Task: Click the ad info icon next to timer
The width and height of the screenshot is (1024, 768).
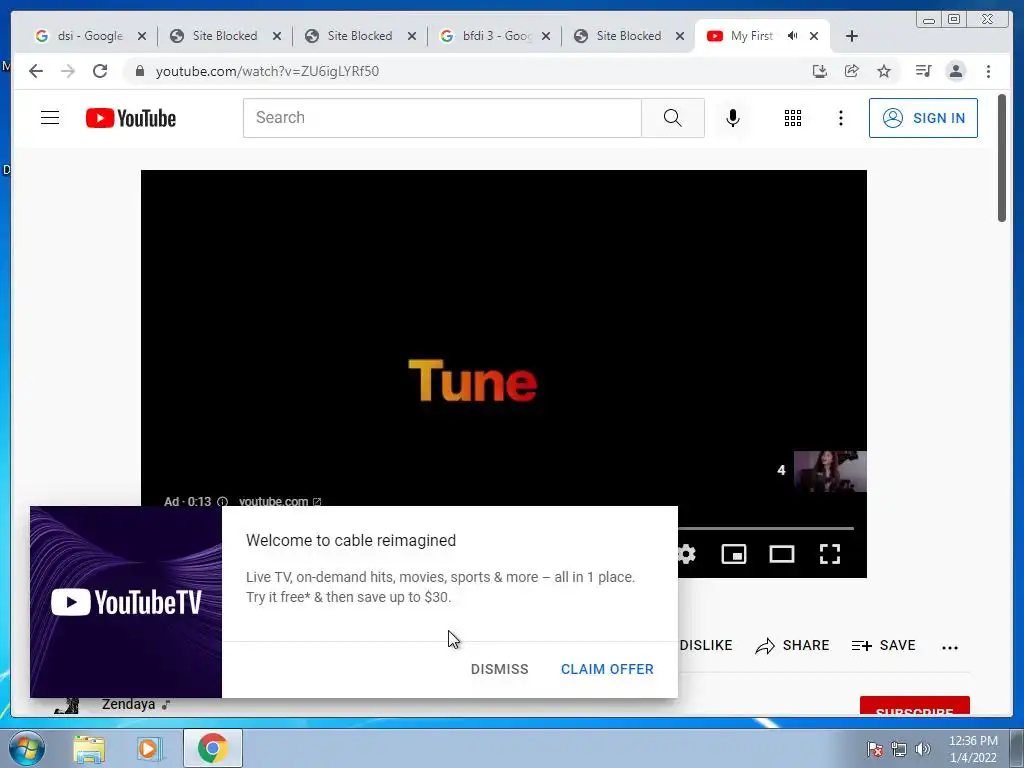Action: (222, 502)
